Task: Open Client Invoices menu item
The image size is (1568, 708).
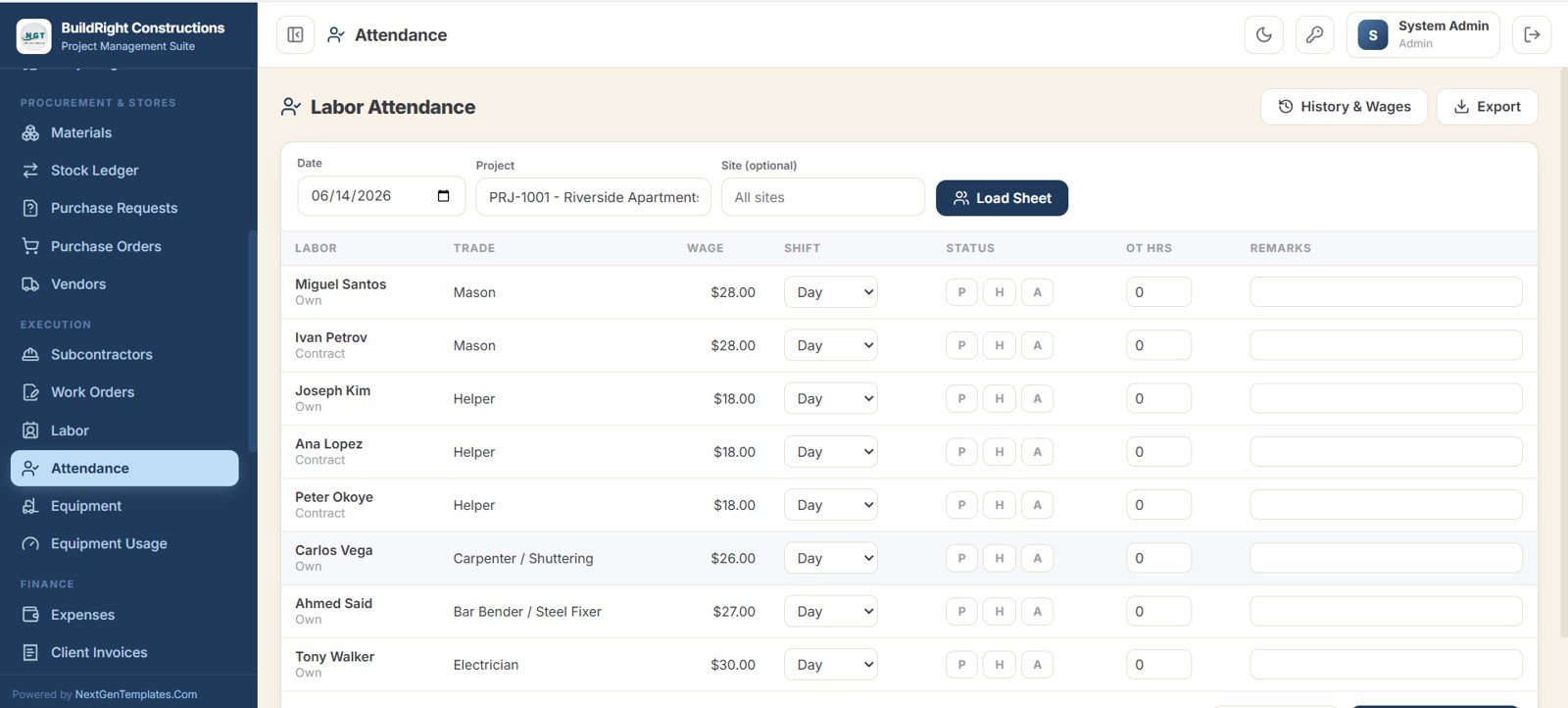Action: click(x=124, y=653)
